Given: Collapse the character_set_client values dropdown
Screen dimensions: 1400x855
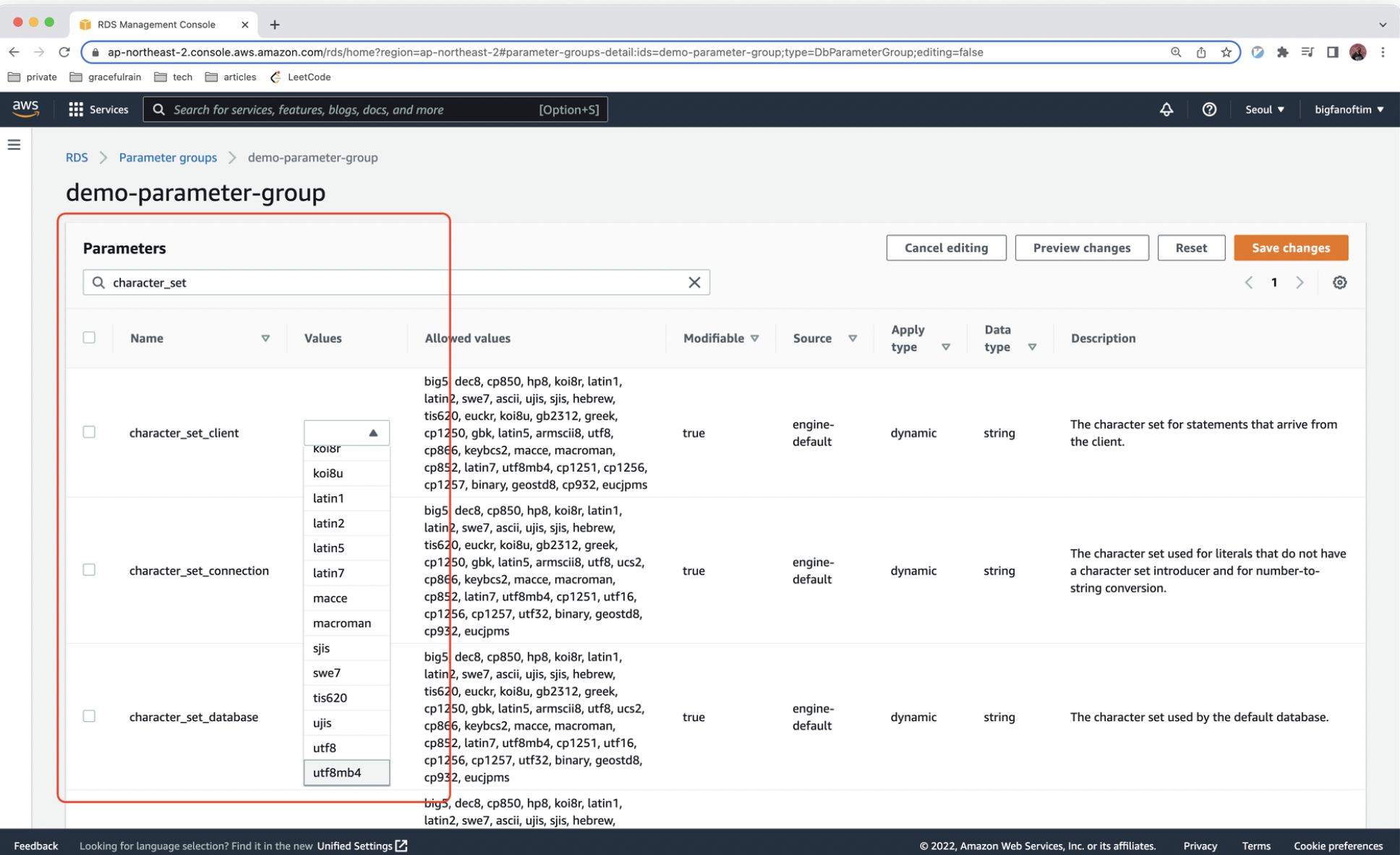Looking at the screenshot, I should coord(346,433).
